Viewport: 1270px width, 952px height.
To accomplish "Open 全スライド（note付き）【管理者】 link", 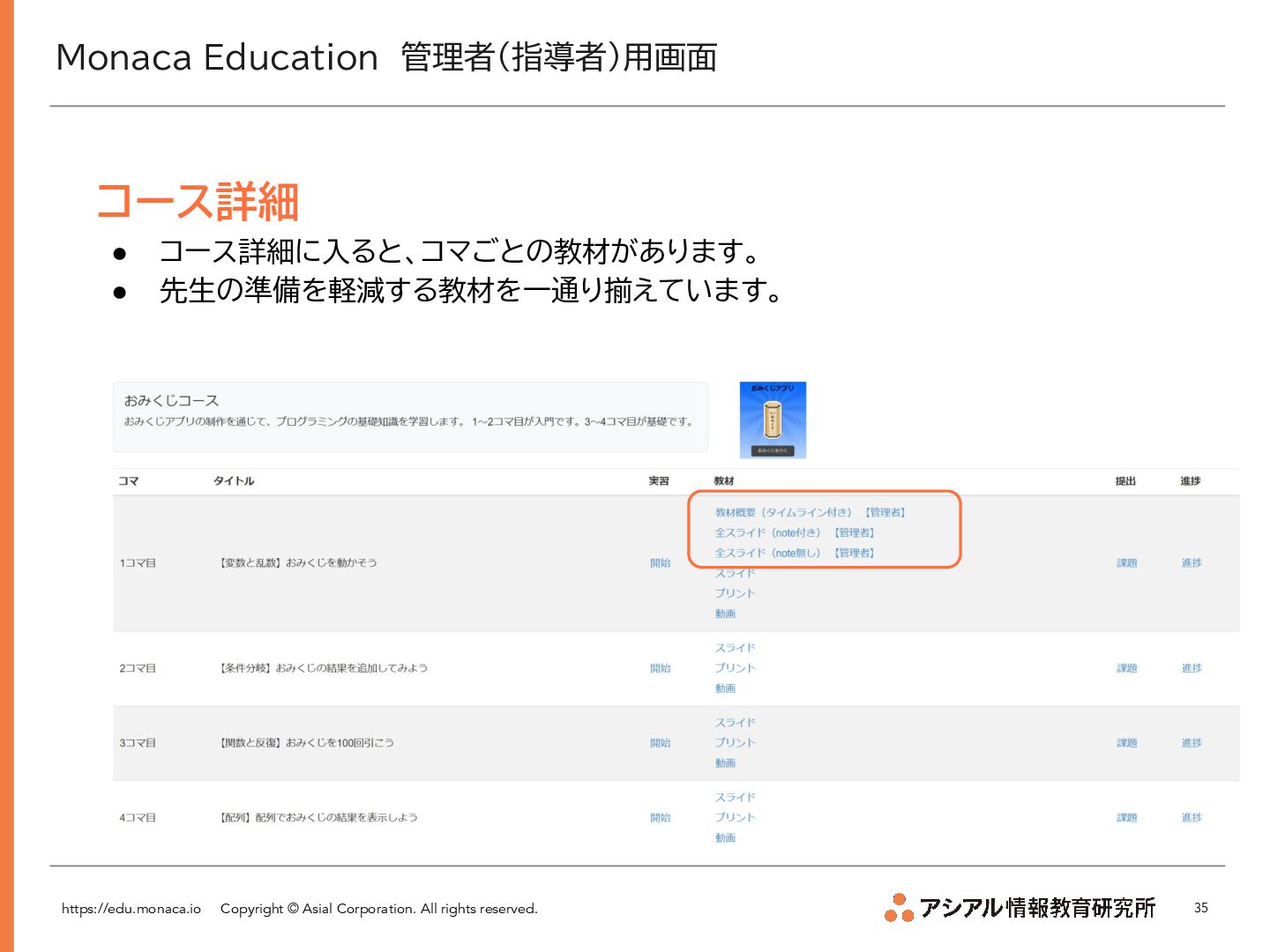I will [x=795, y=532].
